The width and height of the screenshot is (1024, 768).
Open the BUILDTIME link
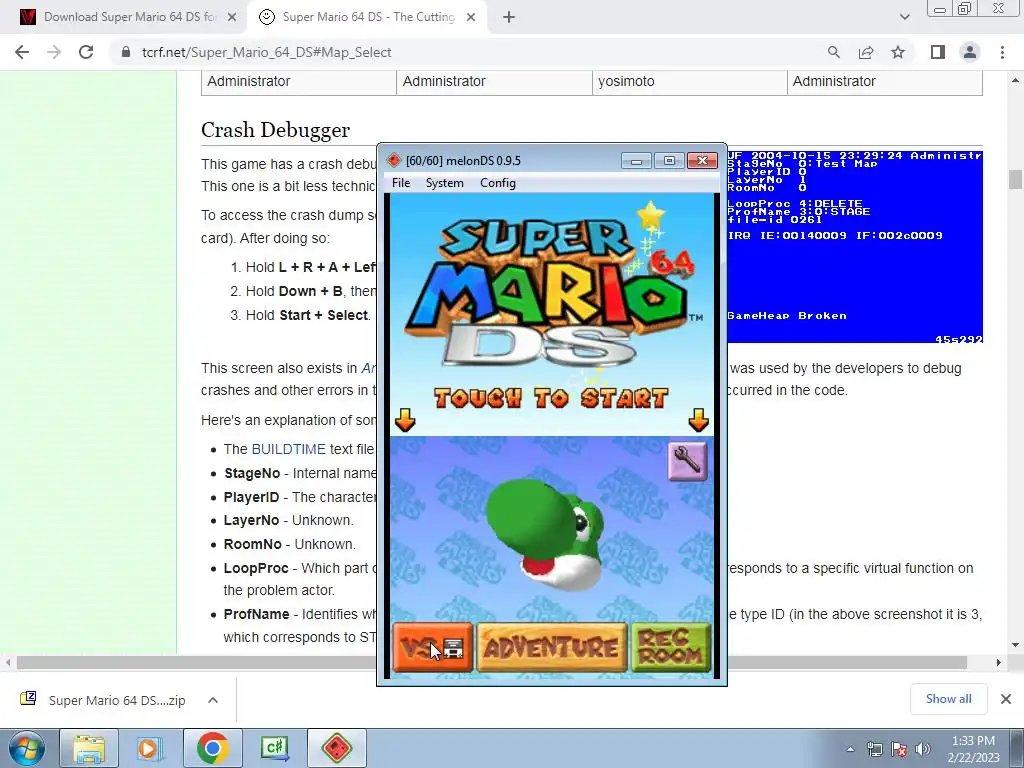pos(289,449)
